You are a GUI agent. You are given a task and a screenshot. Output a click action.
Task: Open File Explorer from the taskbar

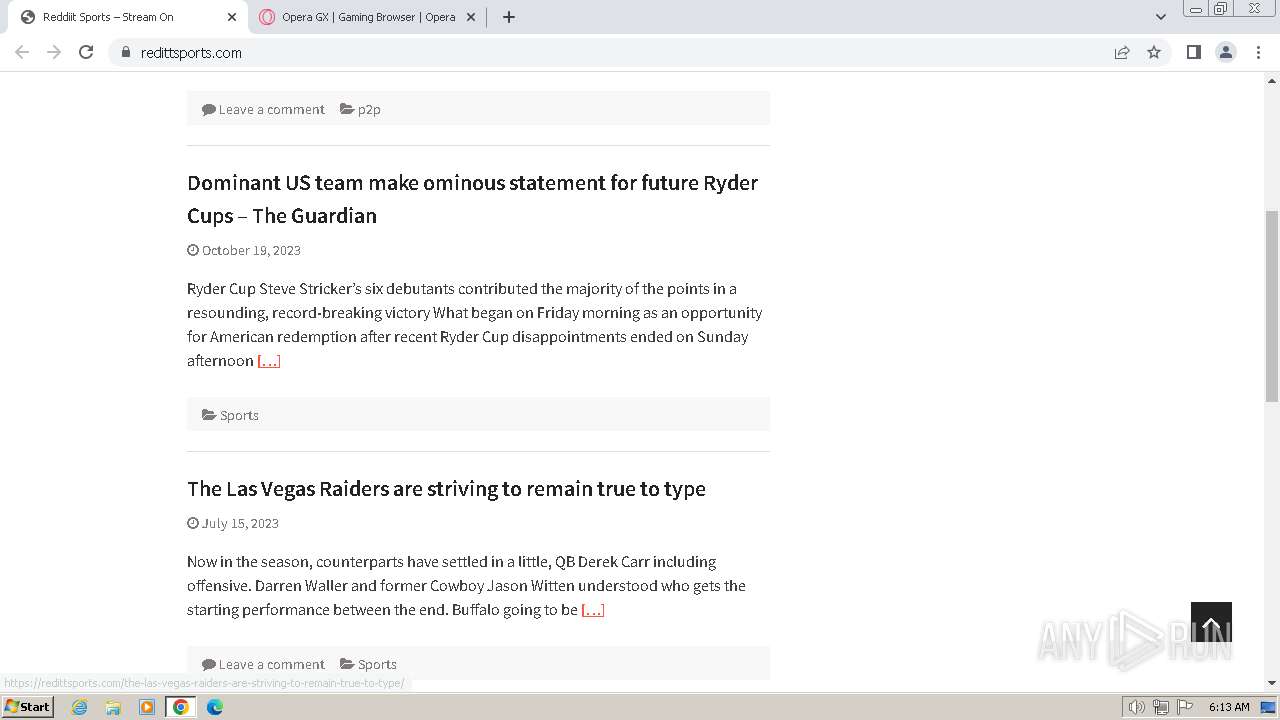click(113, 707)
